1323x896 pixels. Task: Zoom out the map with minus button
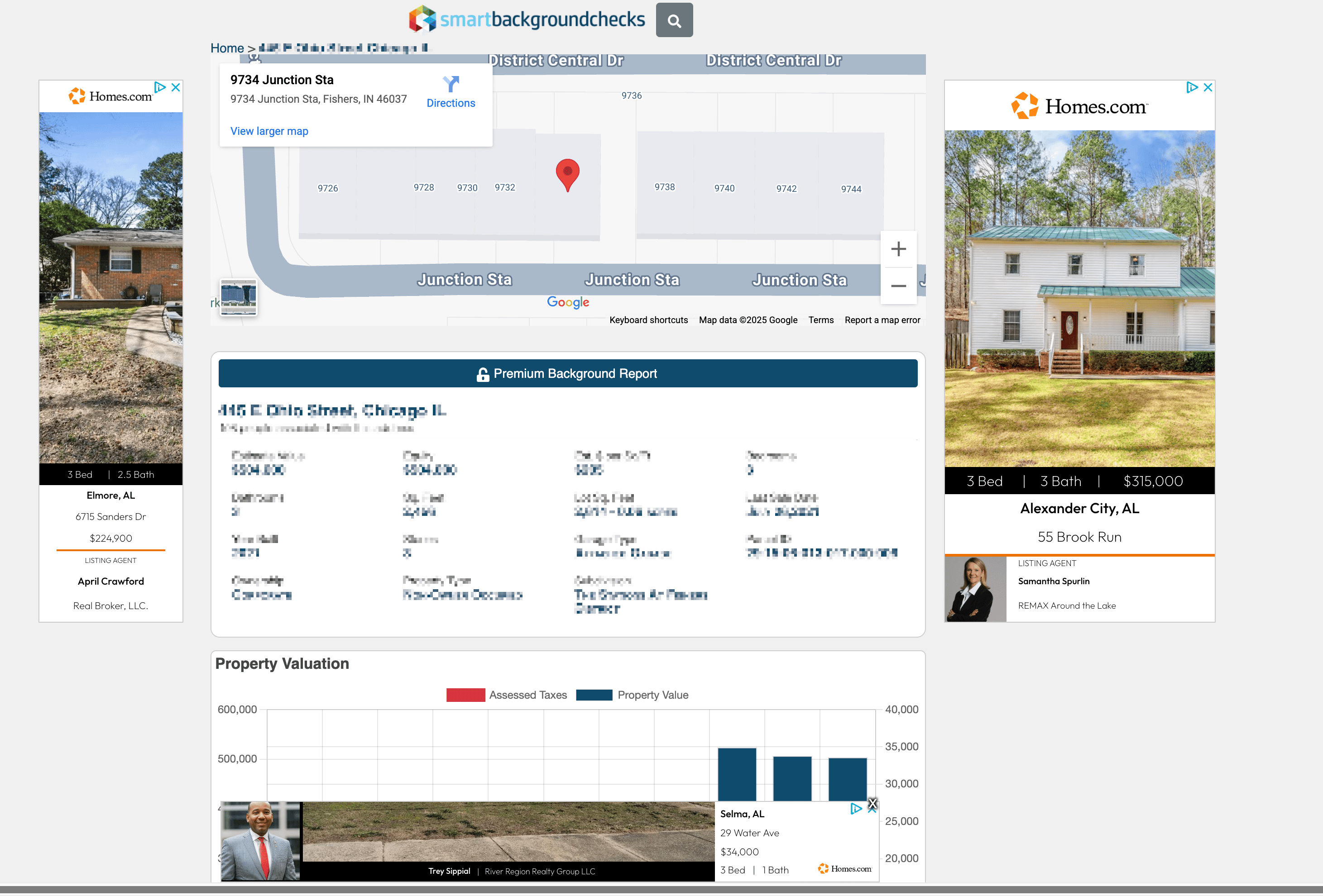[898, 286]
